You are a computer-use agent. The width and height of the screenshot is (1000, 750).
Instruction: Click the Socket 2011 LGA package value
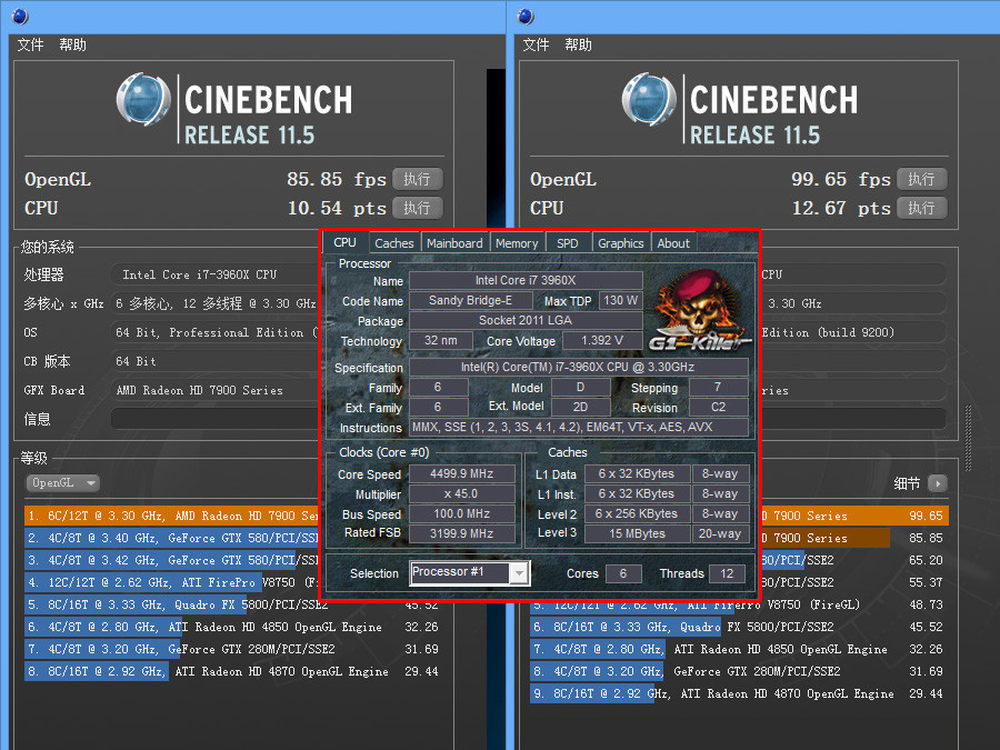[x=526, y=320]
